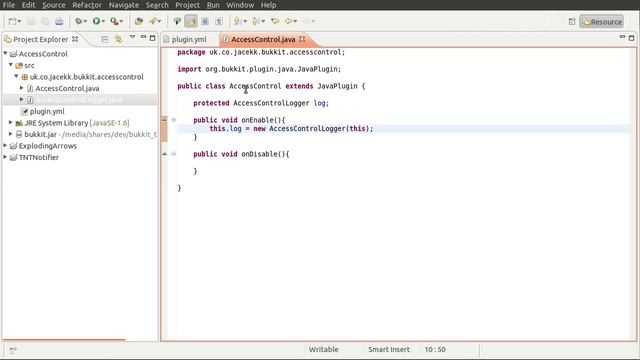Image resolution: width=640 pixels, height=360 pixels.
Task: Click the Print toolbar icon
Action: [59, 21]
